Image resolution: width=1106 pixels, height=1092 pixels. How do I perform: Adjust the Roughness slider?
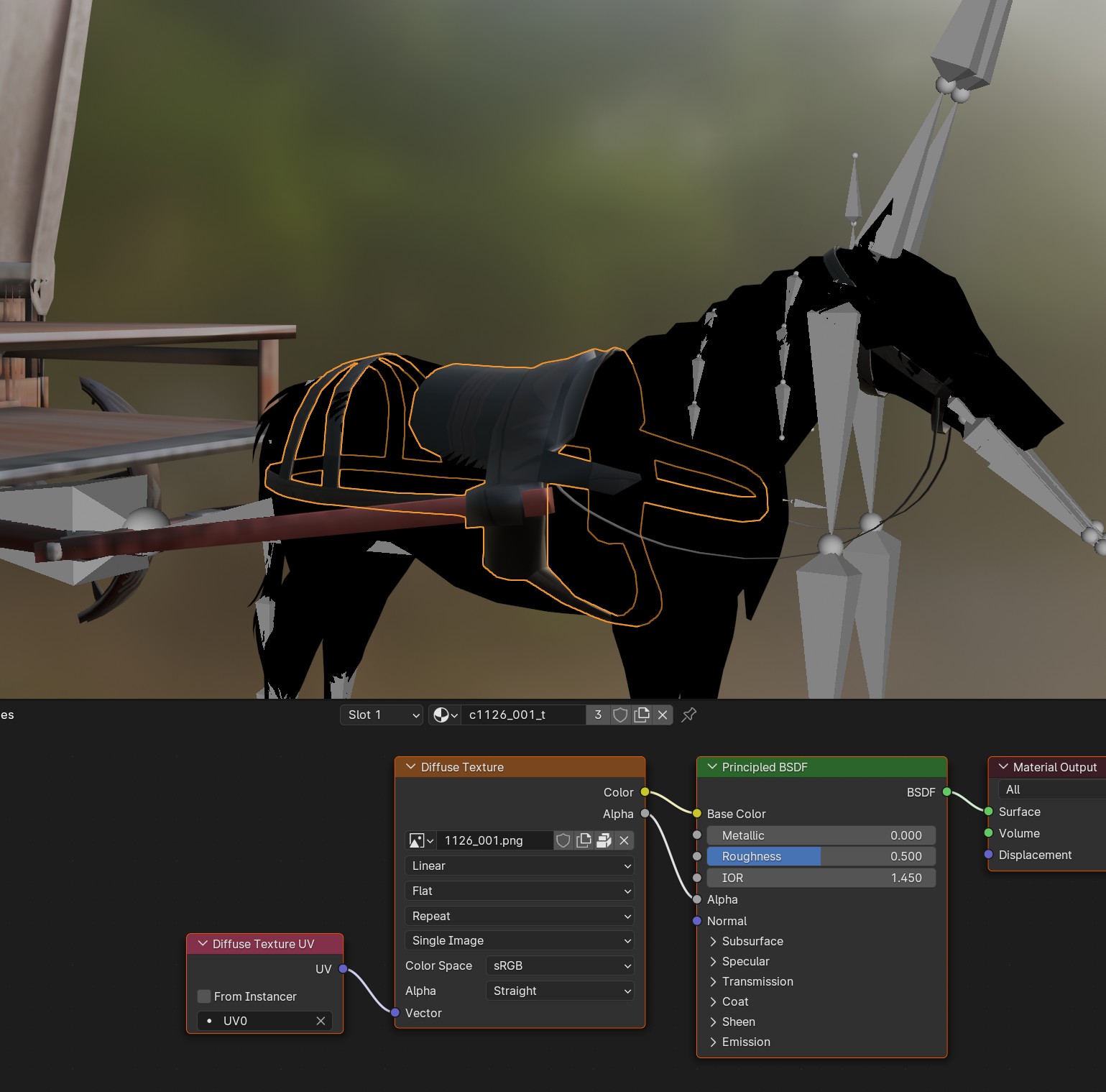pos(821,856)
